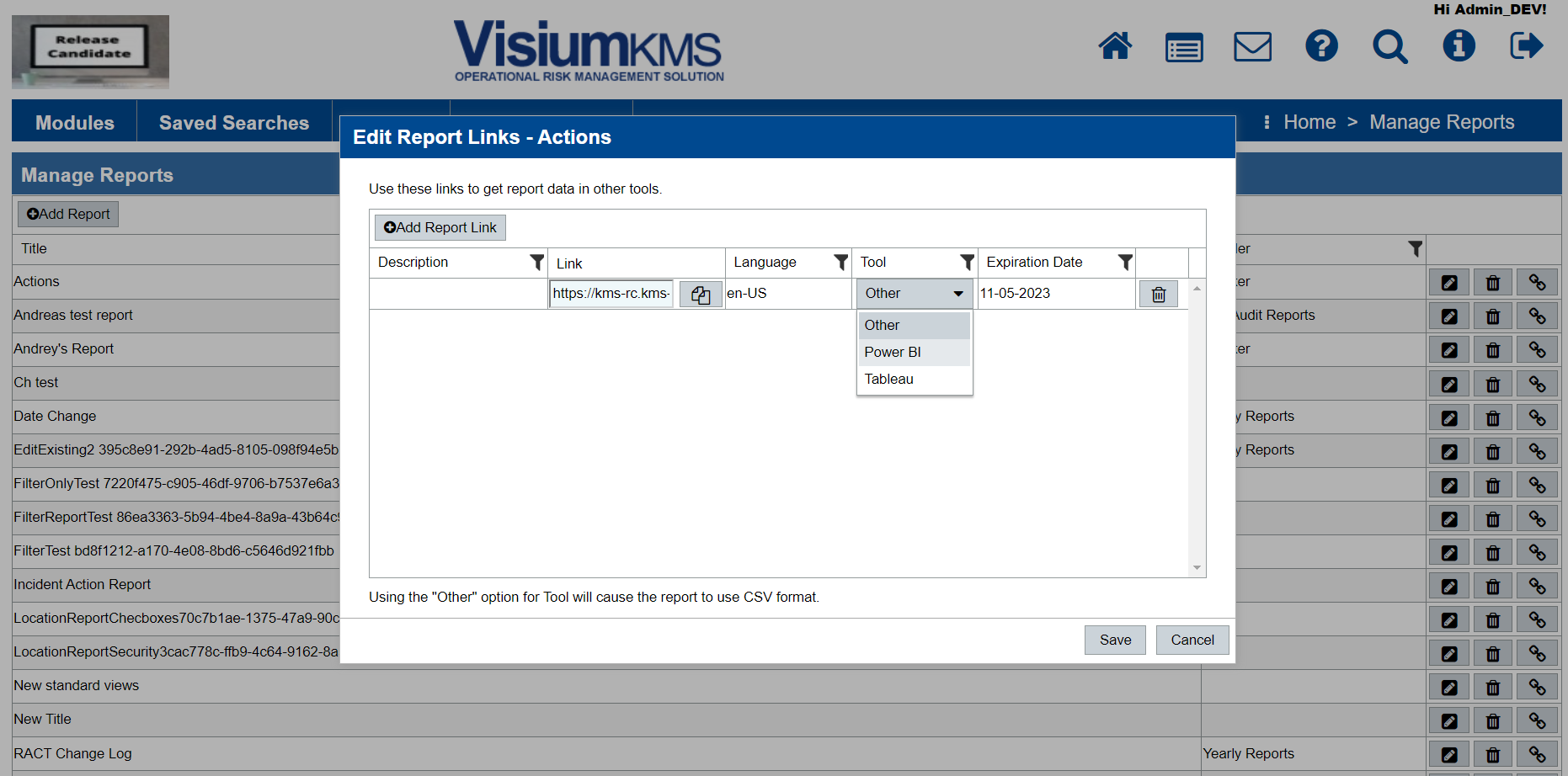Delete the Incident Action Report
This screenshot has height=776, width=1568.
pos(1493,586)
